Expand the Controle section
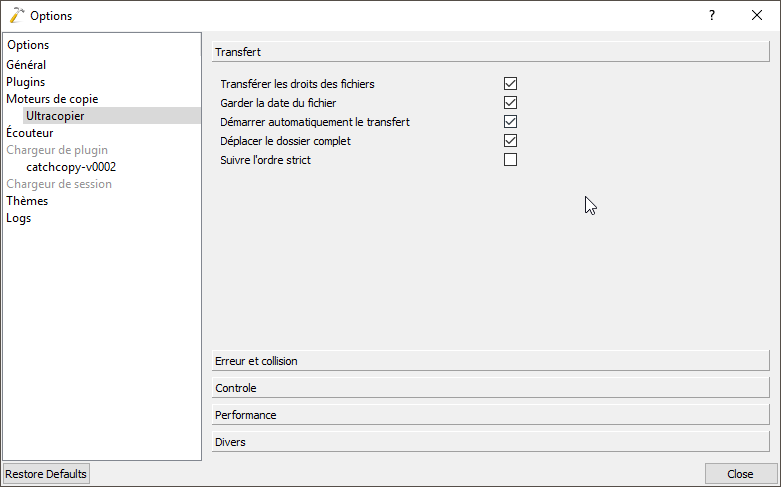The height and width of the screenshot is (487, 781). coord(490,388)
